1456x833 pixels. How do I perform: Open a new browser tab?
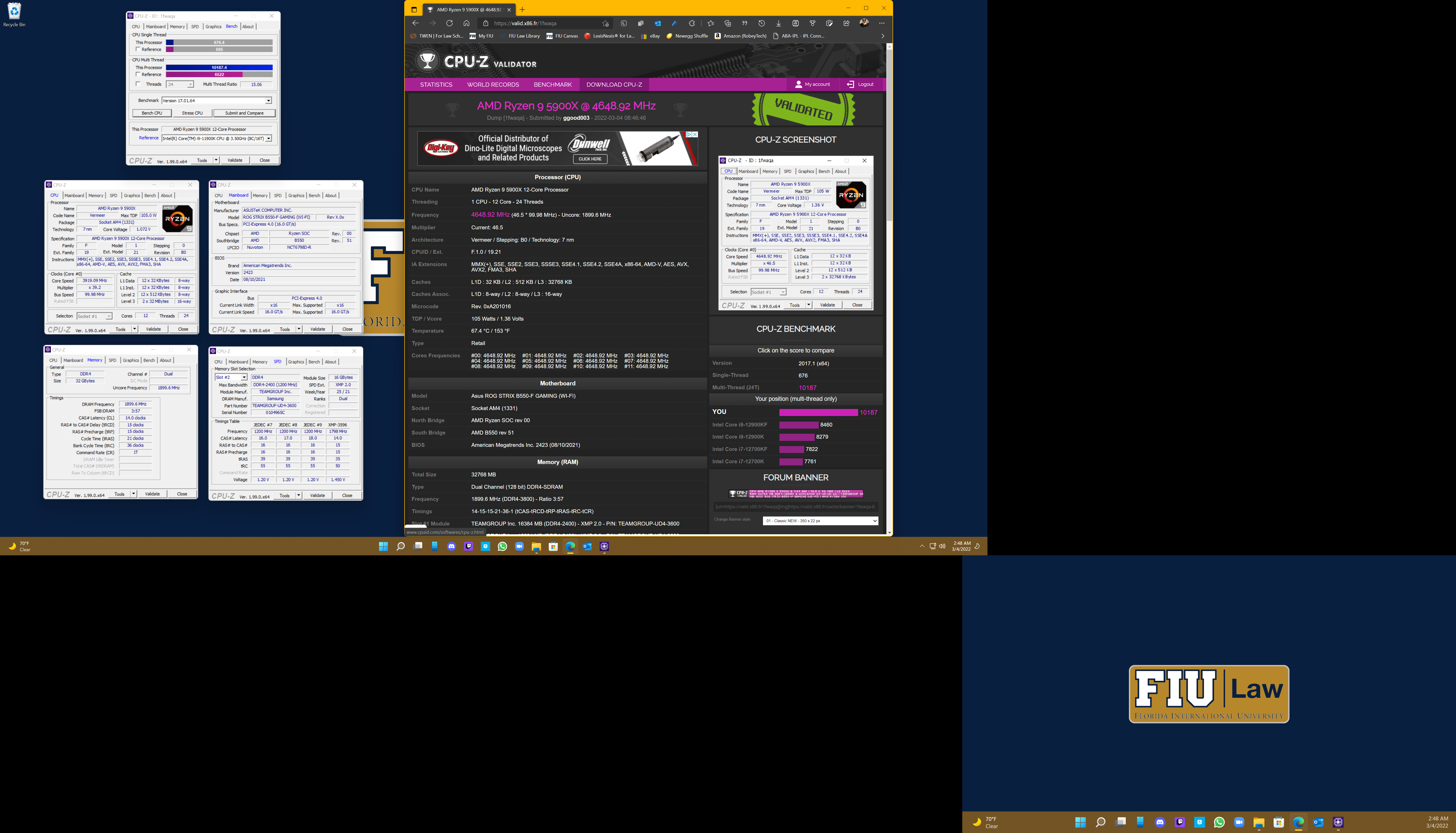522,9
